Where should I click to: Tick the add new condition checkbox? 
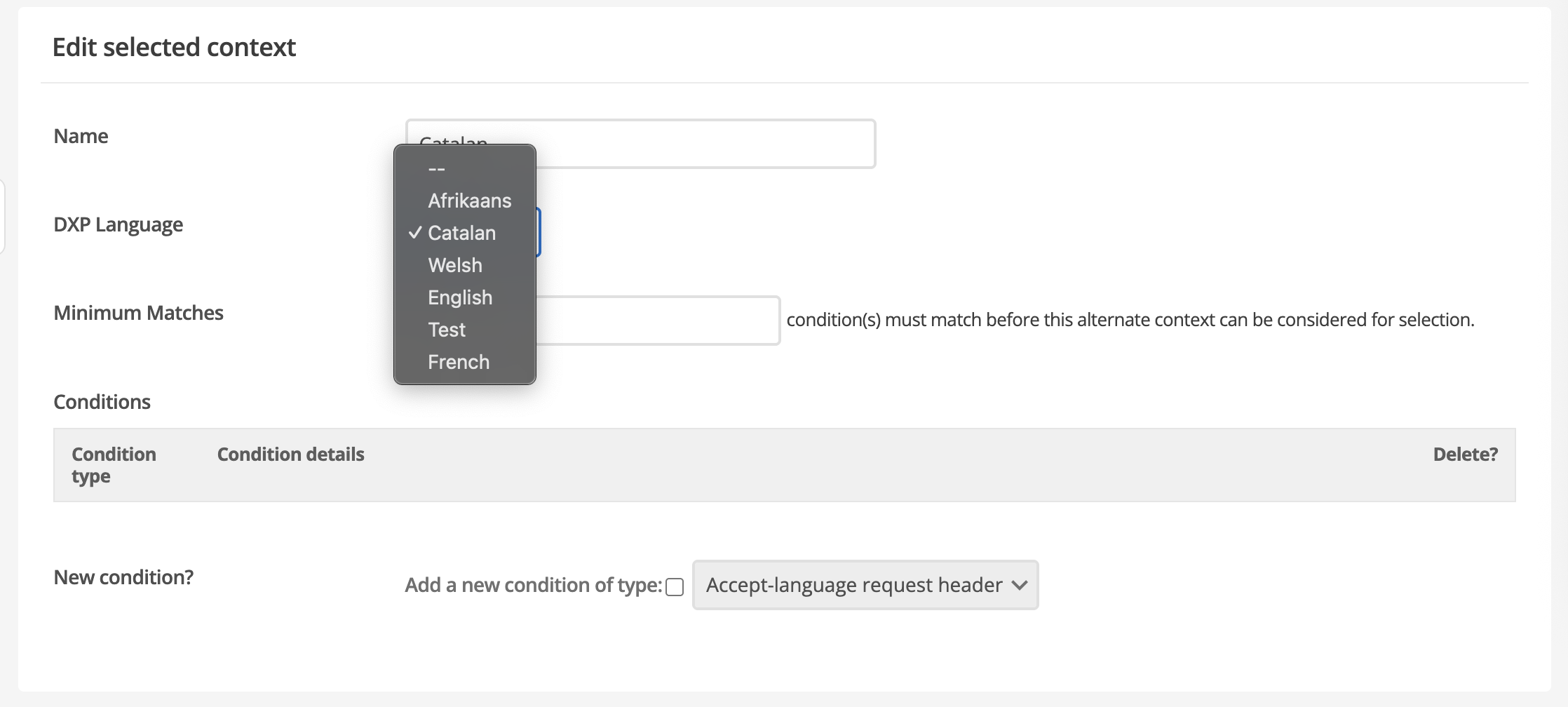click(675, 587)
